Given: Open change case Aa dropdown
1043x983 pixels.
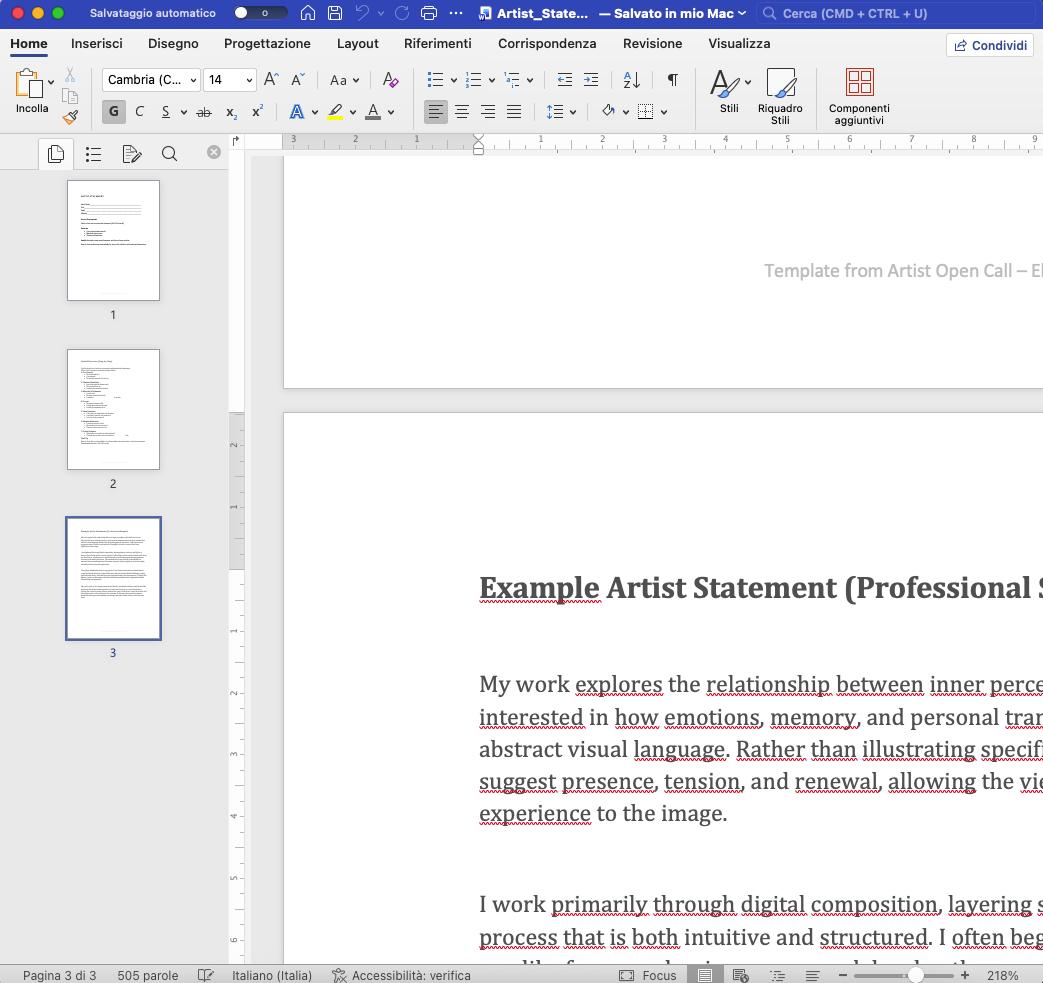Looking at the screenshot, I should tap(345, 80).
